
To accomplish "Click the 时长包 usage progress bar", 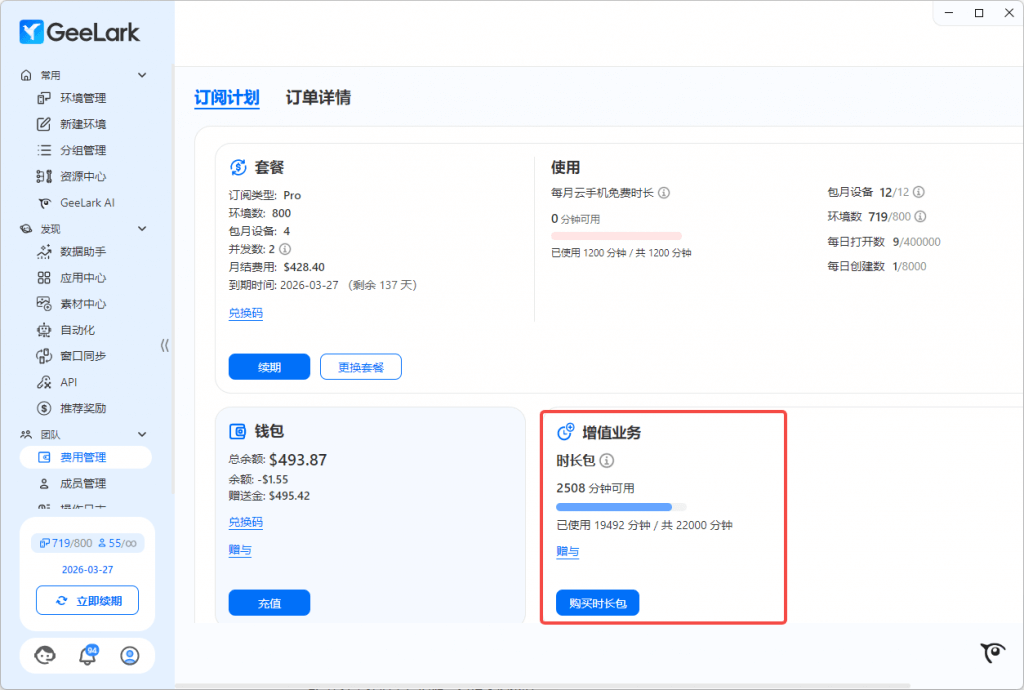I will pyautogui.click(x=621, y=507).
